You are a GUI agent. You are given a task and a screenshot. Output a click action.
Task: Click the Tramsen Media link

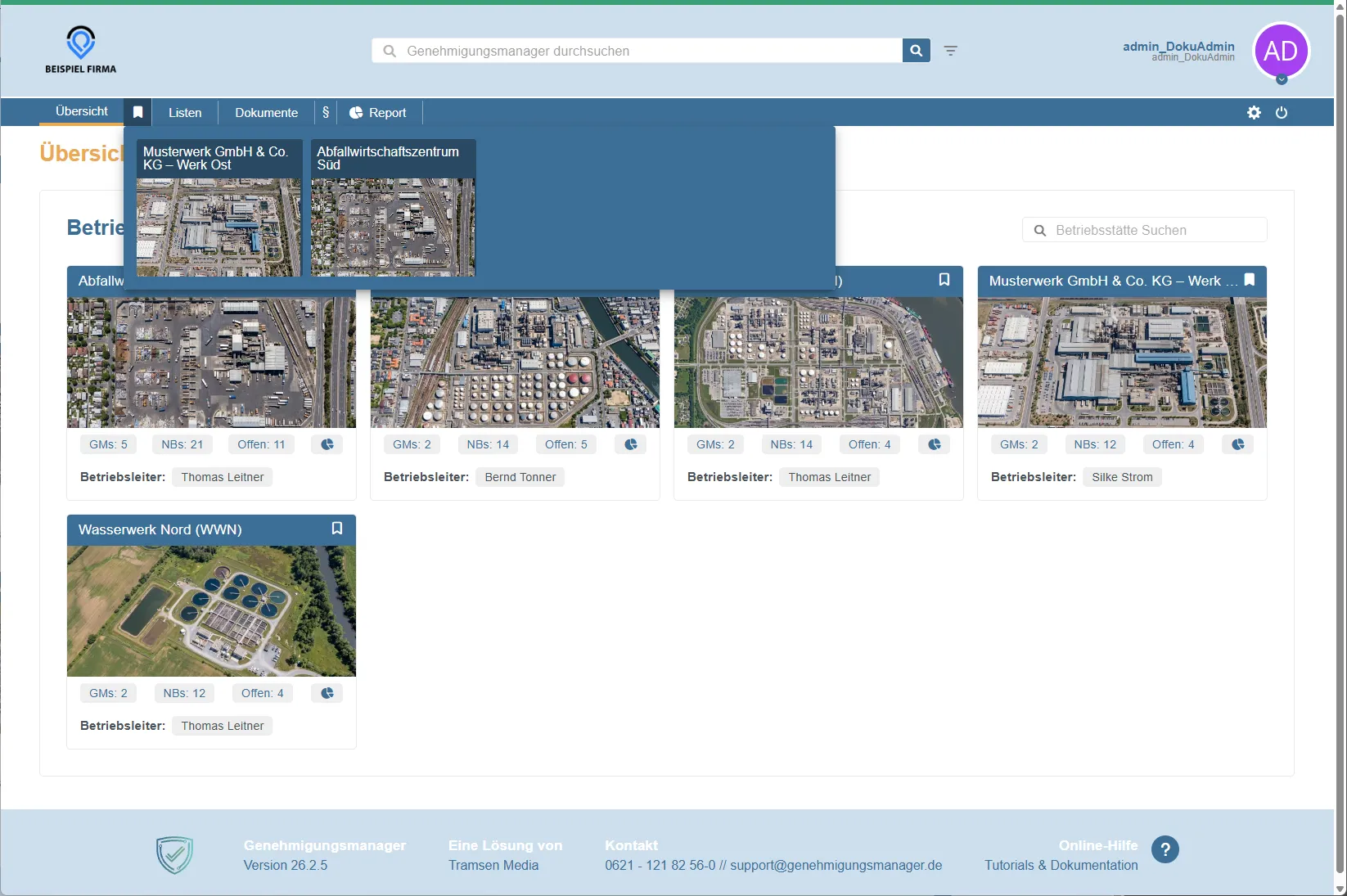493,865
